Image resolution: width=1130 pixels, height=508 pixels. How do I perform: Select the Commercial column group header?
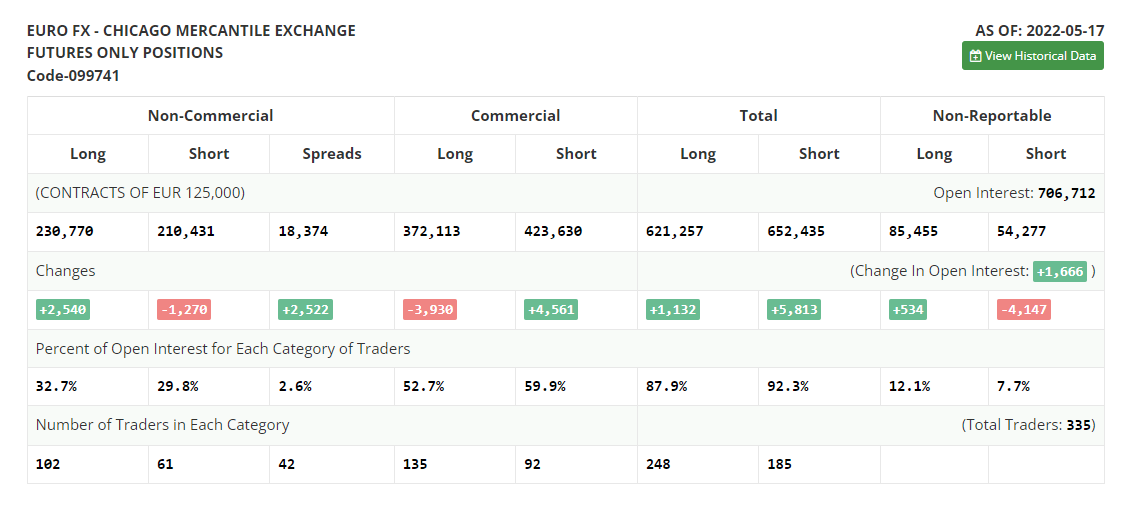(515, 115)
